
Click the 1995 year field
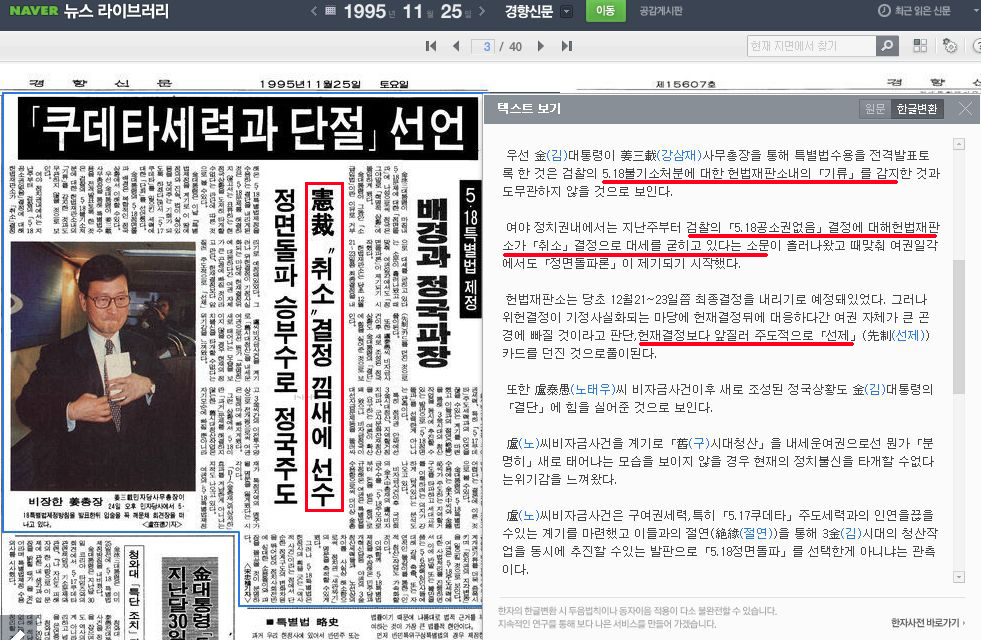click(364, 11)
